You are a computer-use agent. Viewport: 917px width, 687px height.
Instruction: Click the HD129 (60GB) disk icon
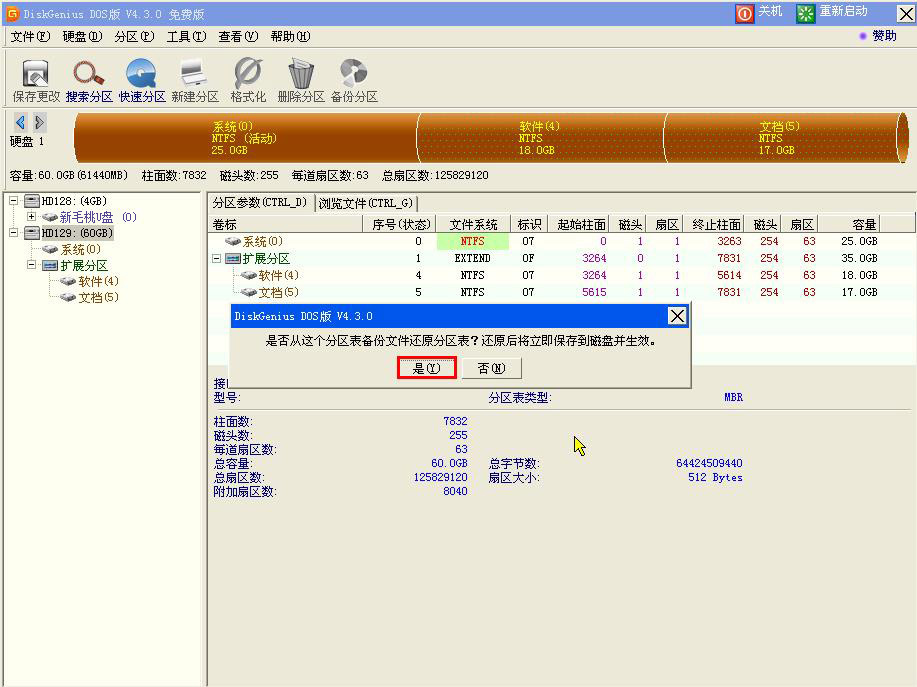(32, 233)
